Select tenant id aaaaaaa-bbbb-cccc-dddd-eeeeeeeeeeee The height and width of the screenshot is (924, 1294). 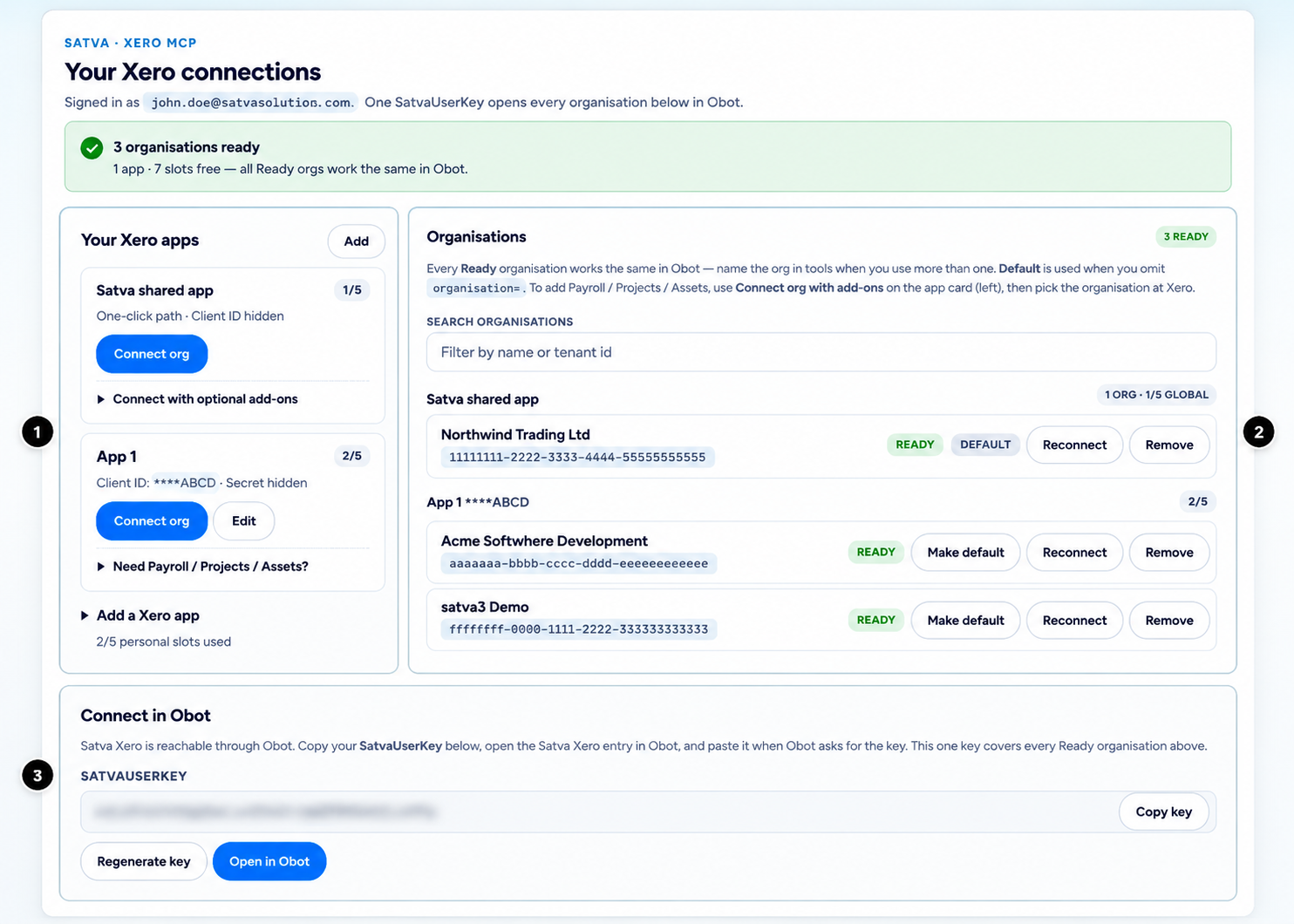click(579, 564)
